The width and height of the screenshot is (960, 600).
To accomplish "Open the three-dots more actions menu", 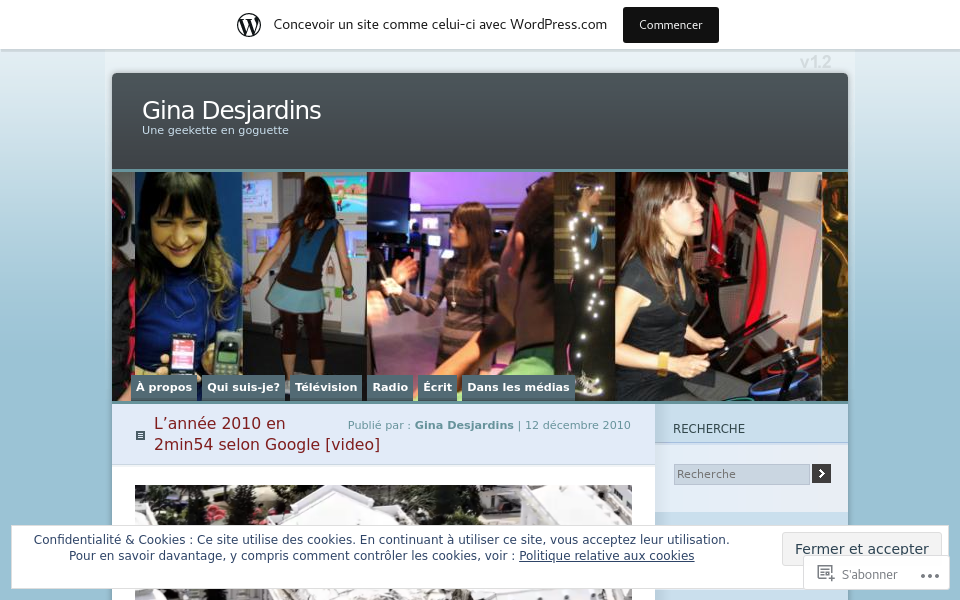I will 928,575.
